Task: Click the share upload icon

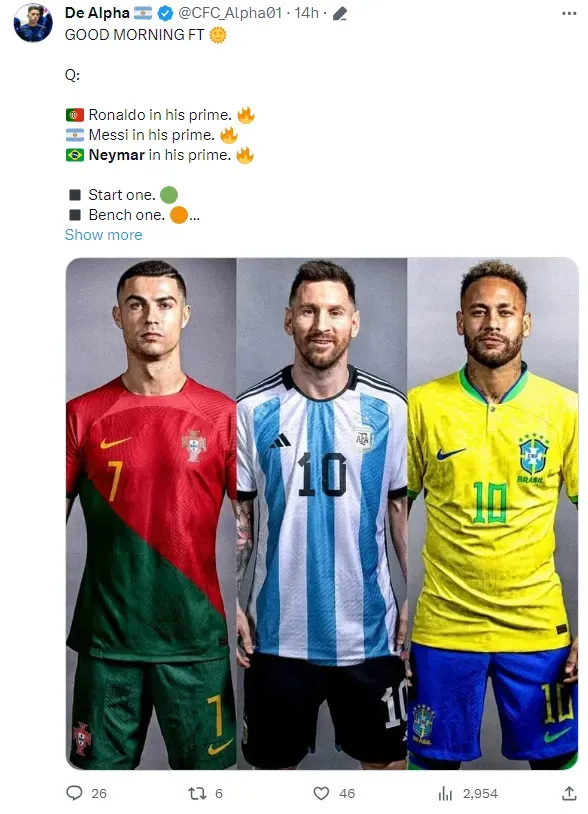Action: (569, 793)
